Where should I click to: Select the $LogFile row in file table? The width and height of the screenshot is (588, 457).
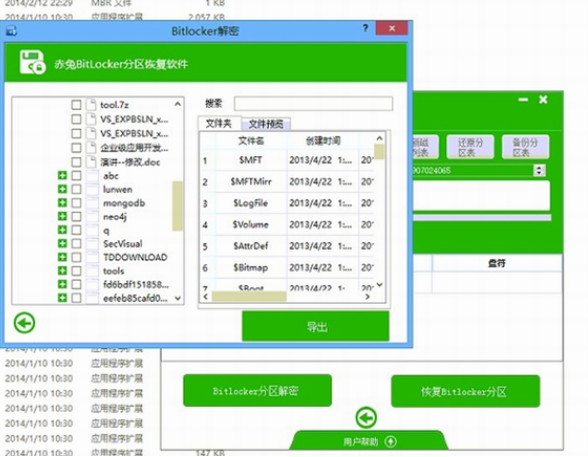tap(287, 203)
